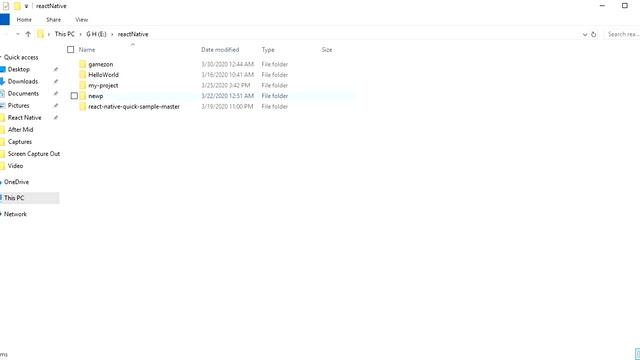Open Documents in navigation pane

[23, 93]
